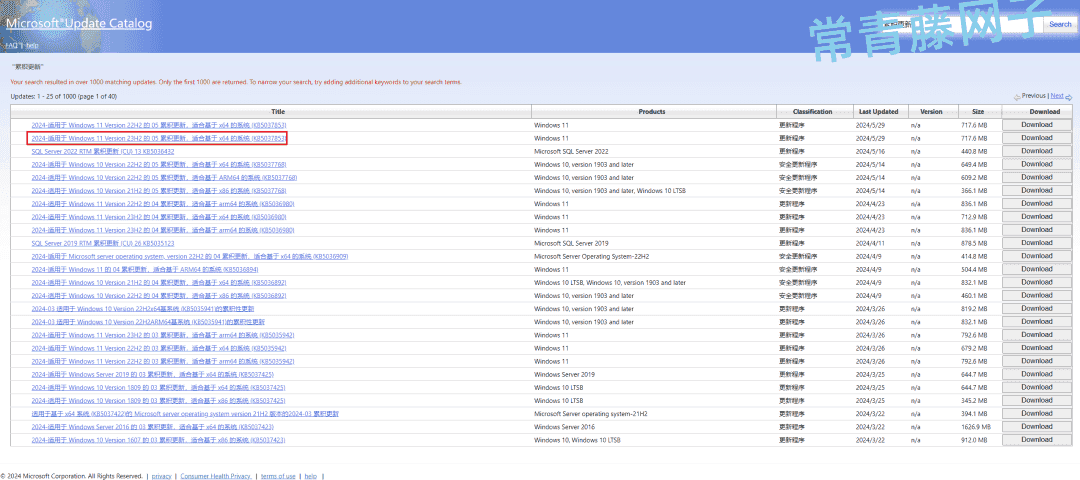
Task: Download Windows 10 21H2 x86 KB5037768 (366.1 MB)
Action: (1037, 190)
